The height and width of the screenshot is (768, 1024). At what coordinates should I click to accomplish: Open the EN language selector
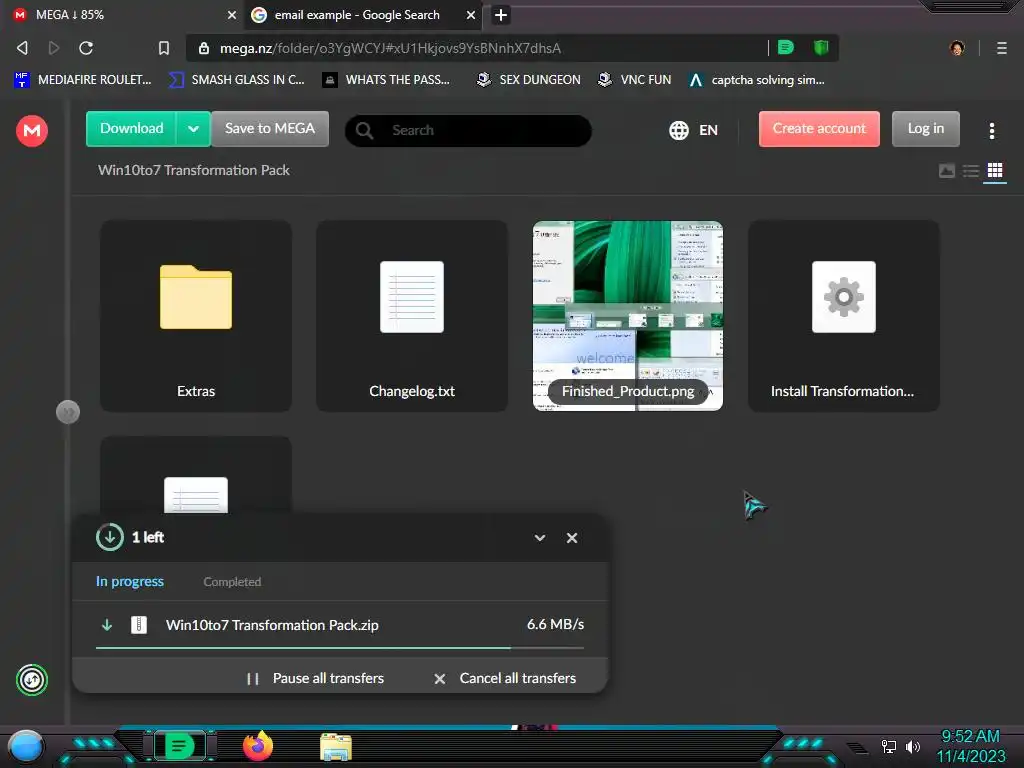click(x=694, y=130)
